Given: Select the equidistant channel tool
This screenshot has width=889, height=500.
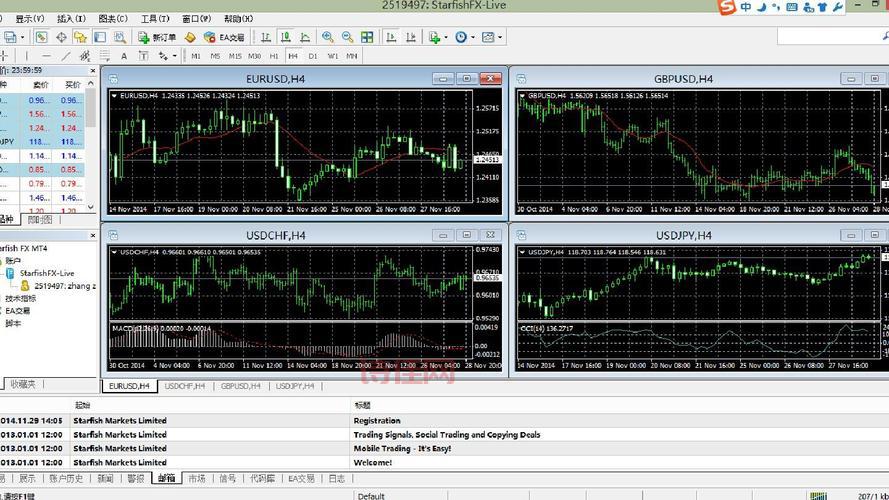Looking at the screenshot, I should (85, 56).
